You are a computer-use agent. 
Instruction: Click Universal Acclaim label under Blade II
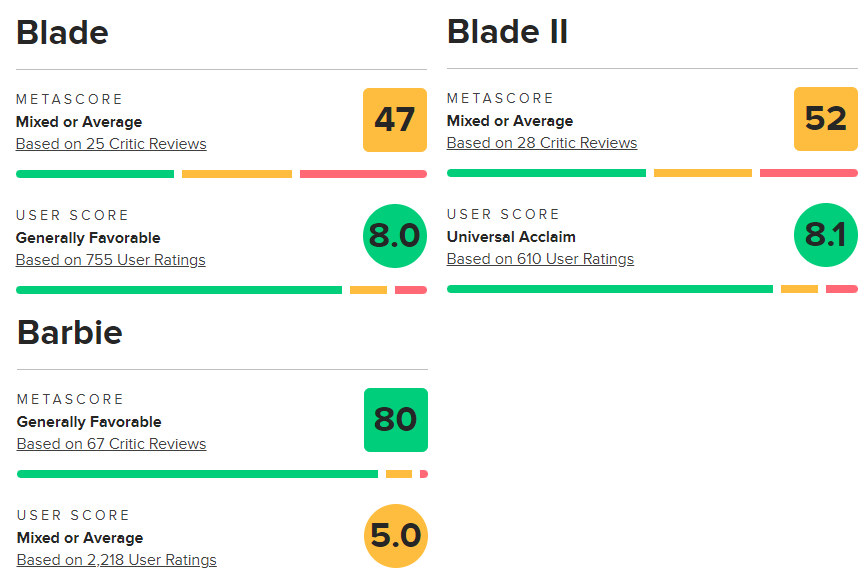click(x=511, y=237)
